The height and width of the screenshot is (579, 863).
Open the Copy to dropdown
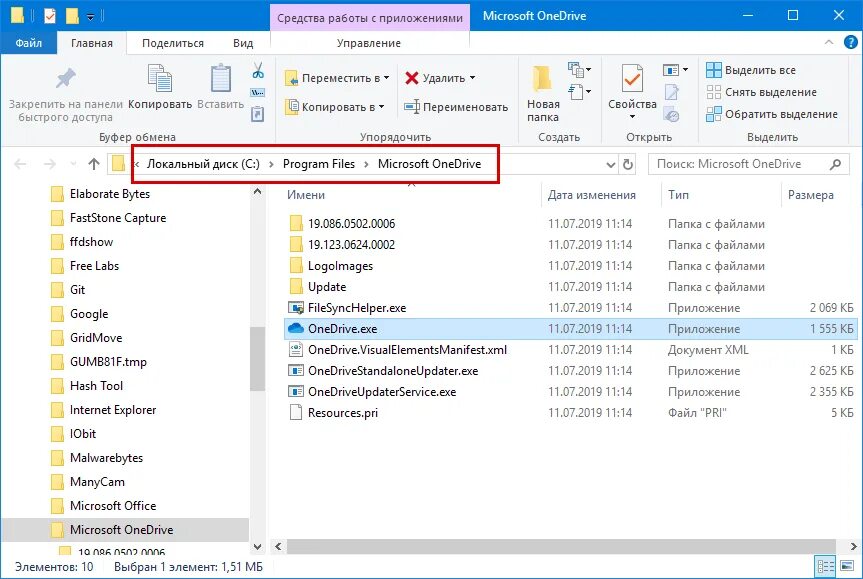[335, 107]
